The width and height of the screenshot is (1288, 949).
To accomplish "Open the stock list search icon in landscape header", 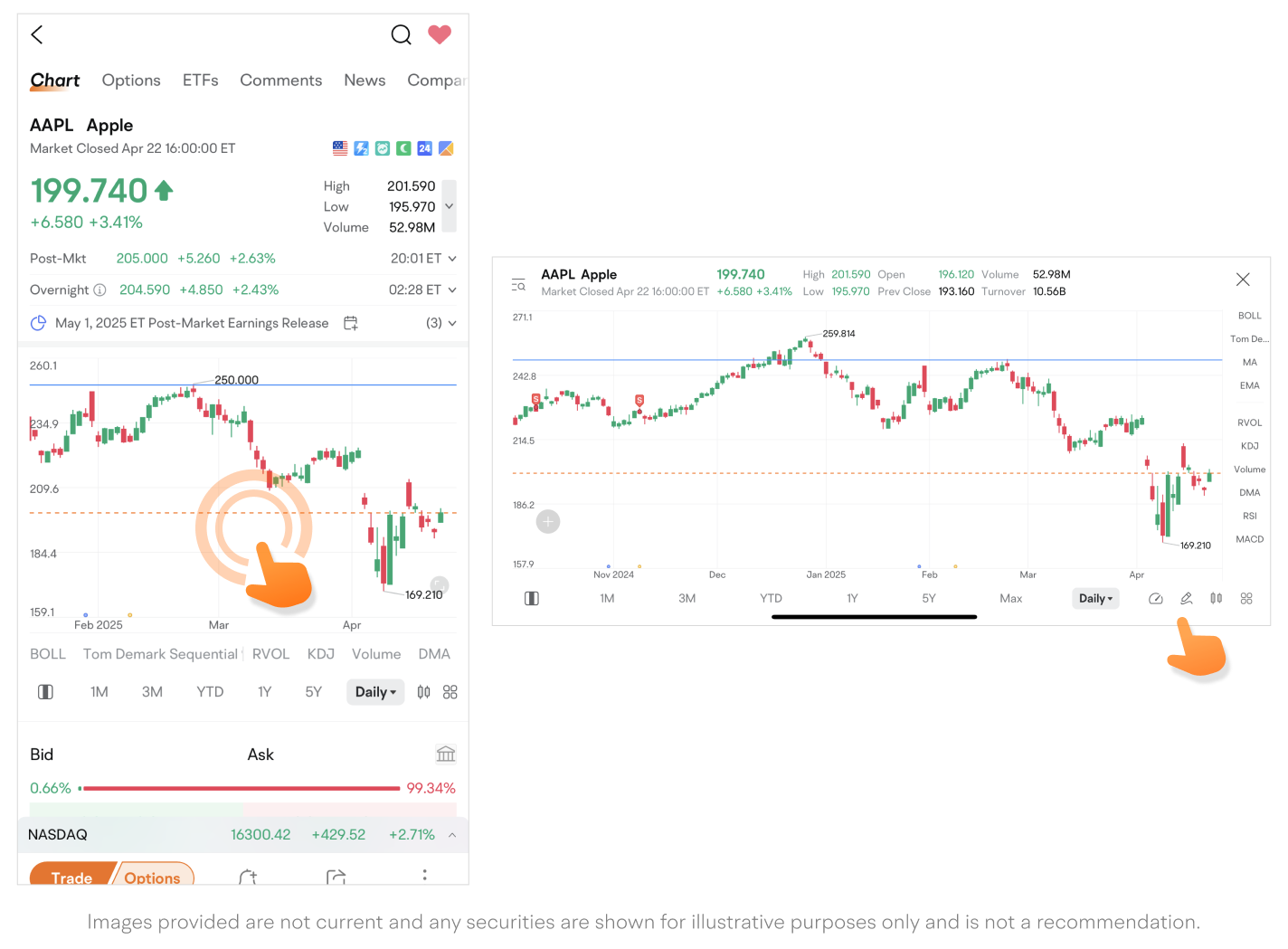I will tap(518, 283).
